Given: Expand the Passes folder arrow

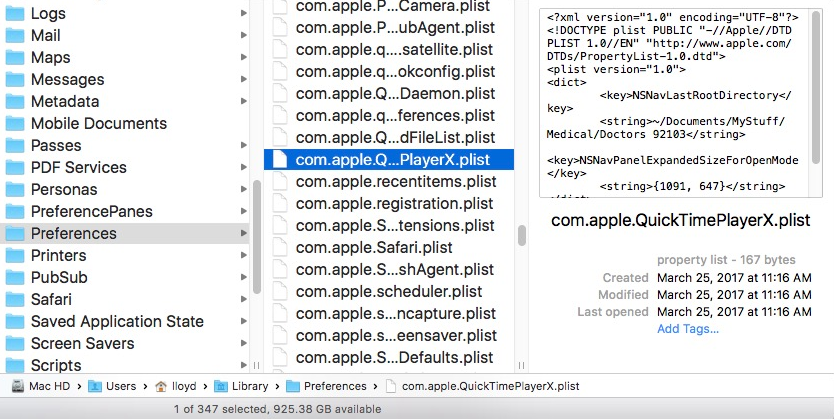Looking at the screenshot, I should point(244,145).
